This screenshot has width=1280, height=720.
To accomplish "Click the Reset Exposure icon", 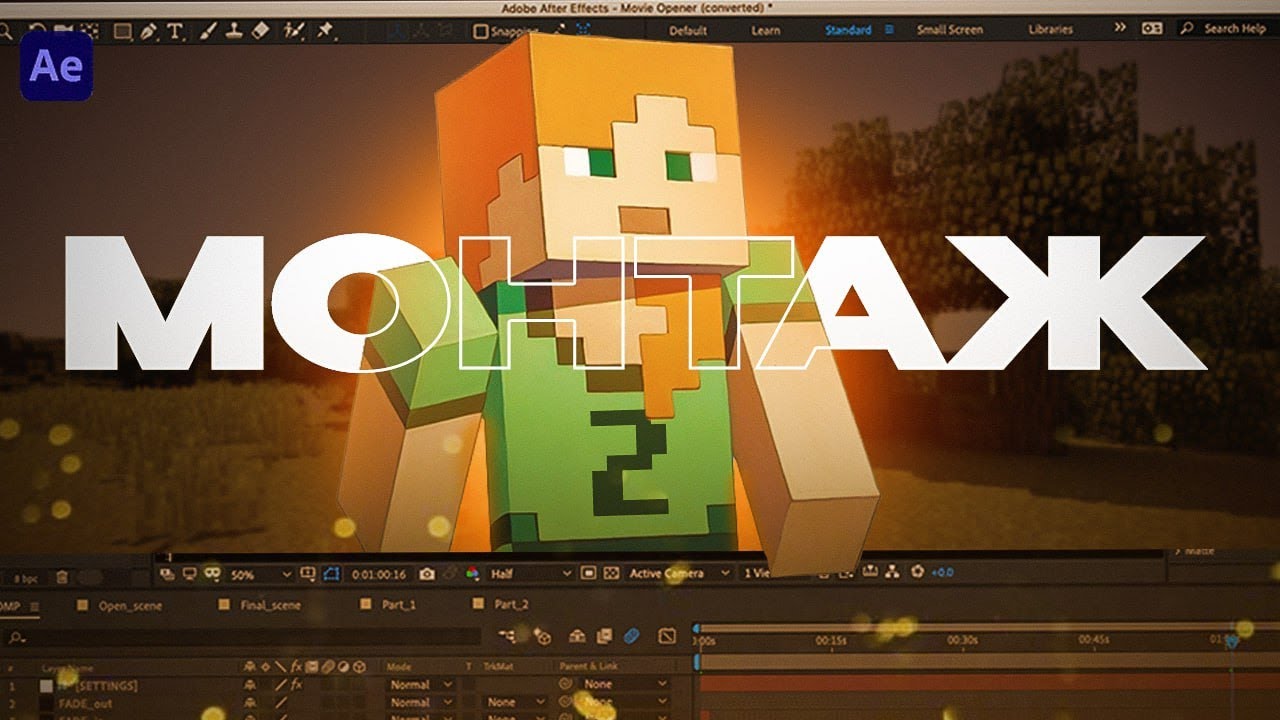I will [x=917, y=572].
